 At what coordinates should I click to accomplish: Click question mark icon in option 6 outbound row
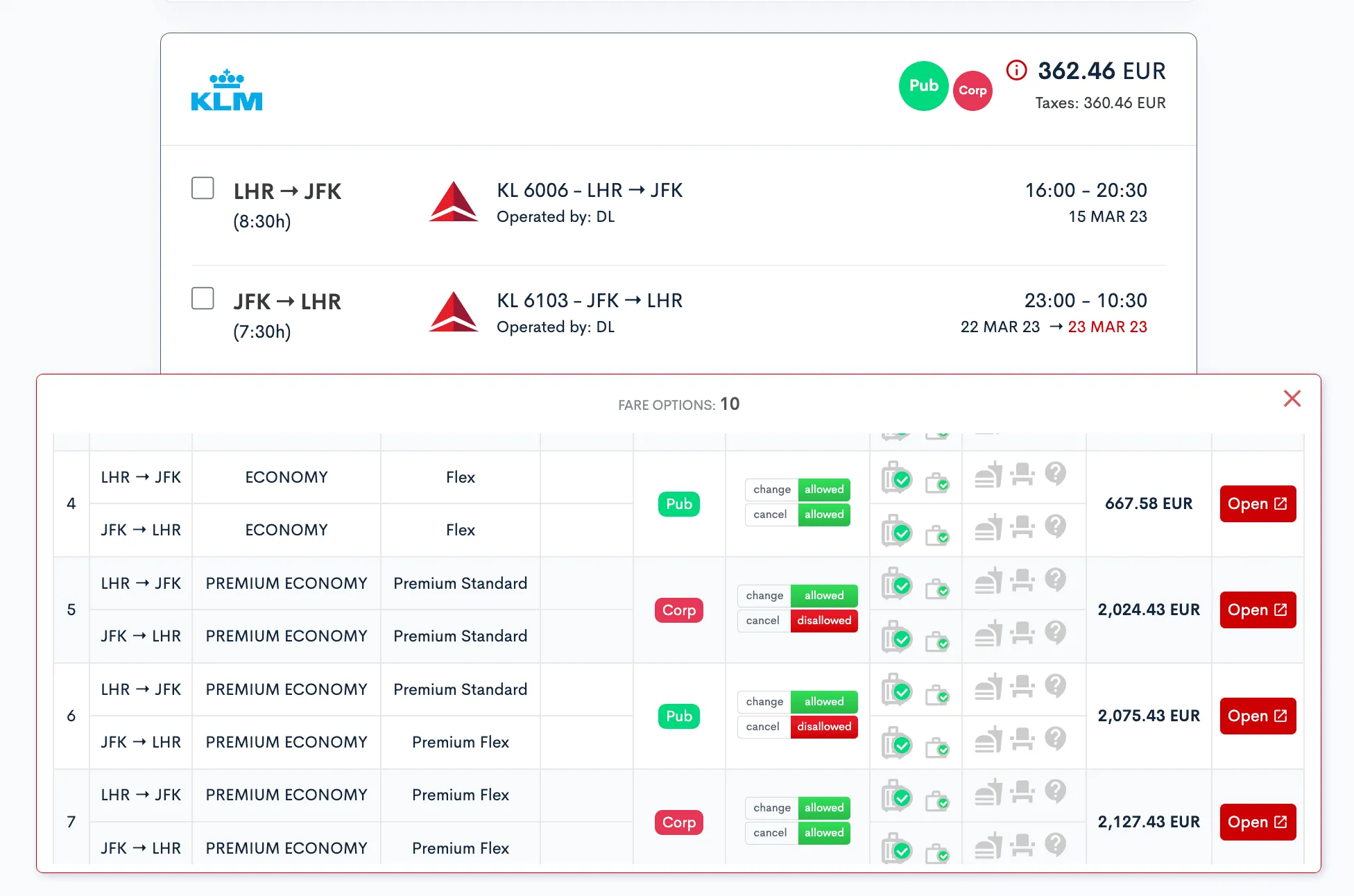(1055, 685)
